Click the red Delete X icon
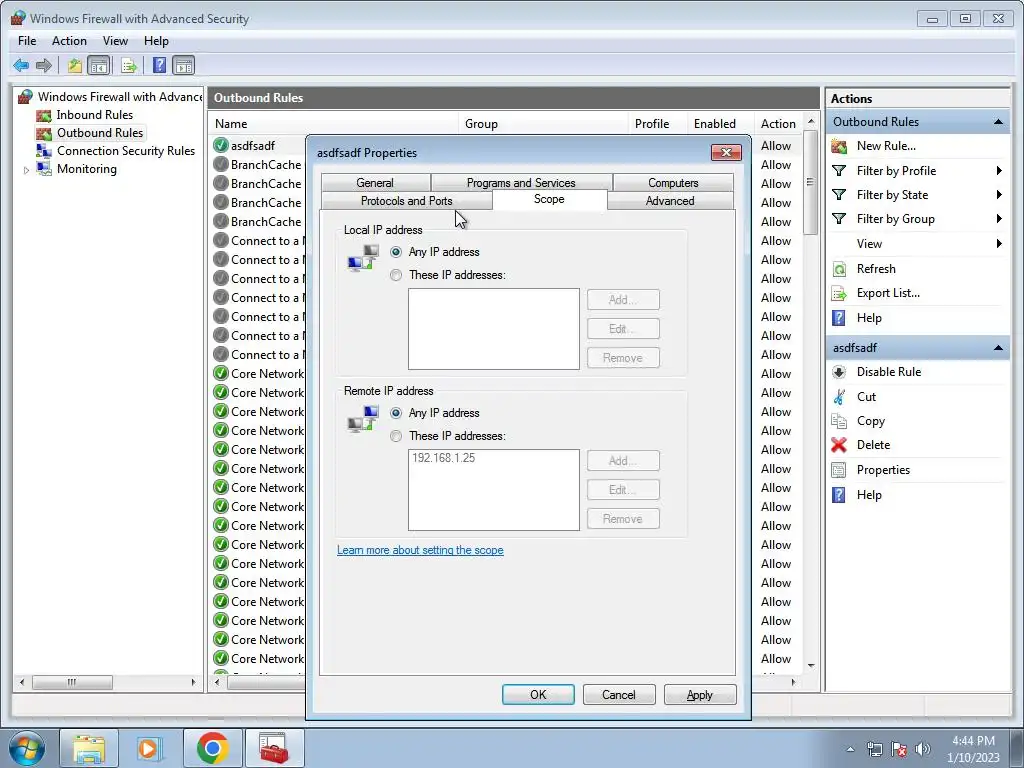This screenshot has width=1024, height=768. tap(839, 445)
